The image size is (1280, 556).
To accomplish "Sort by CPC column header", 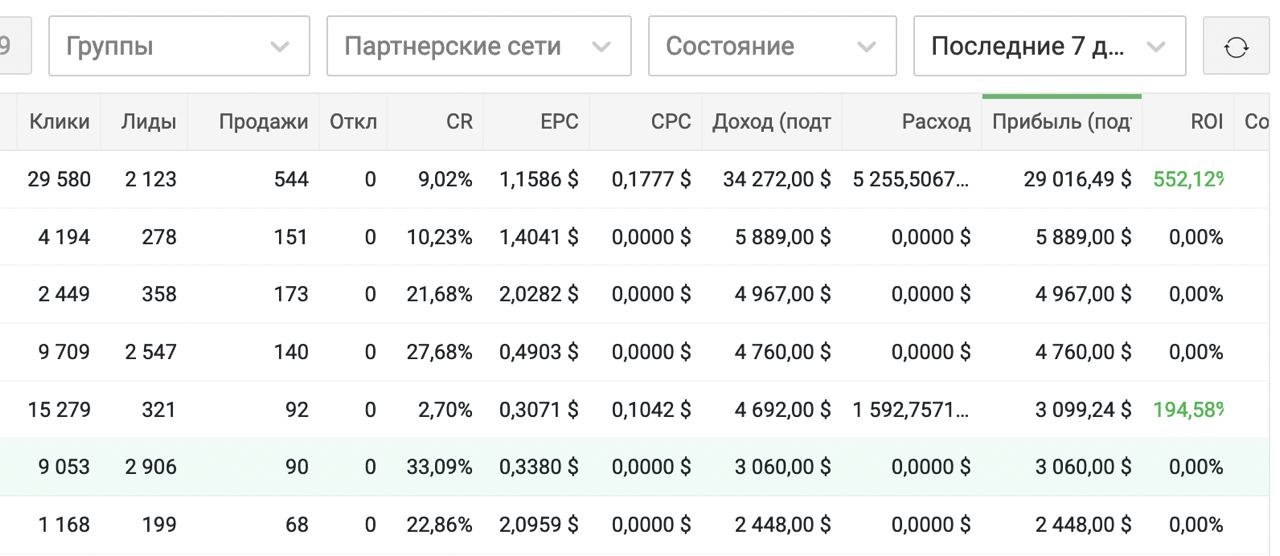I will 670,122.
